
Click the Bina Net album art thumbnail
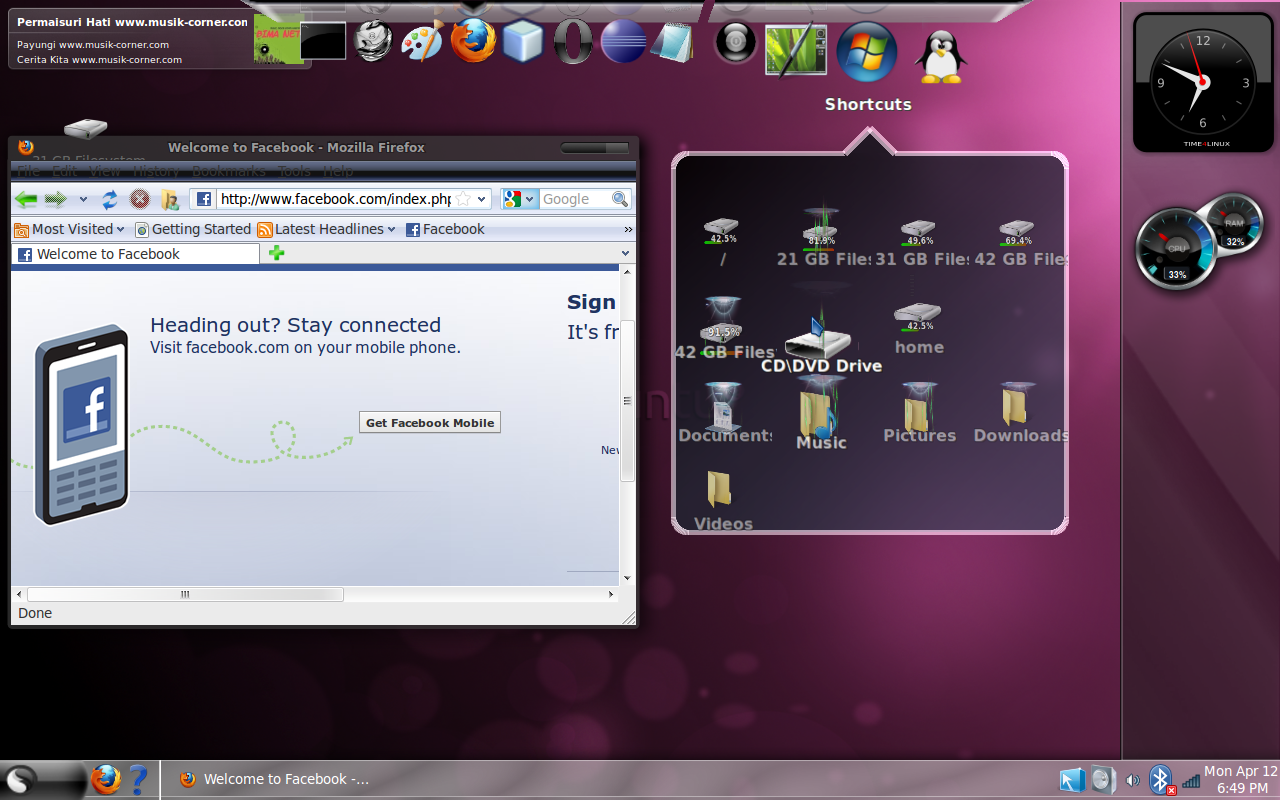tap(279, 41)
